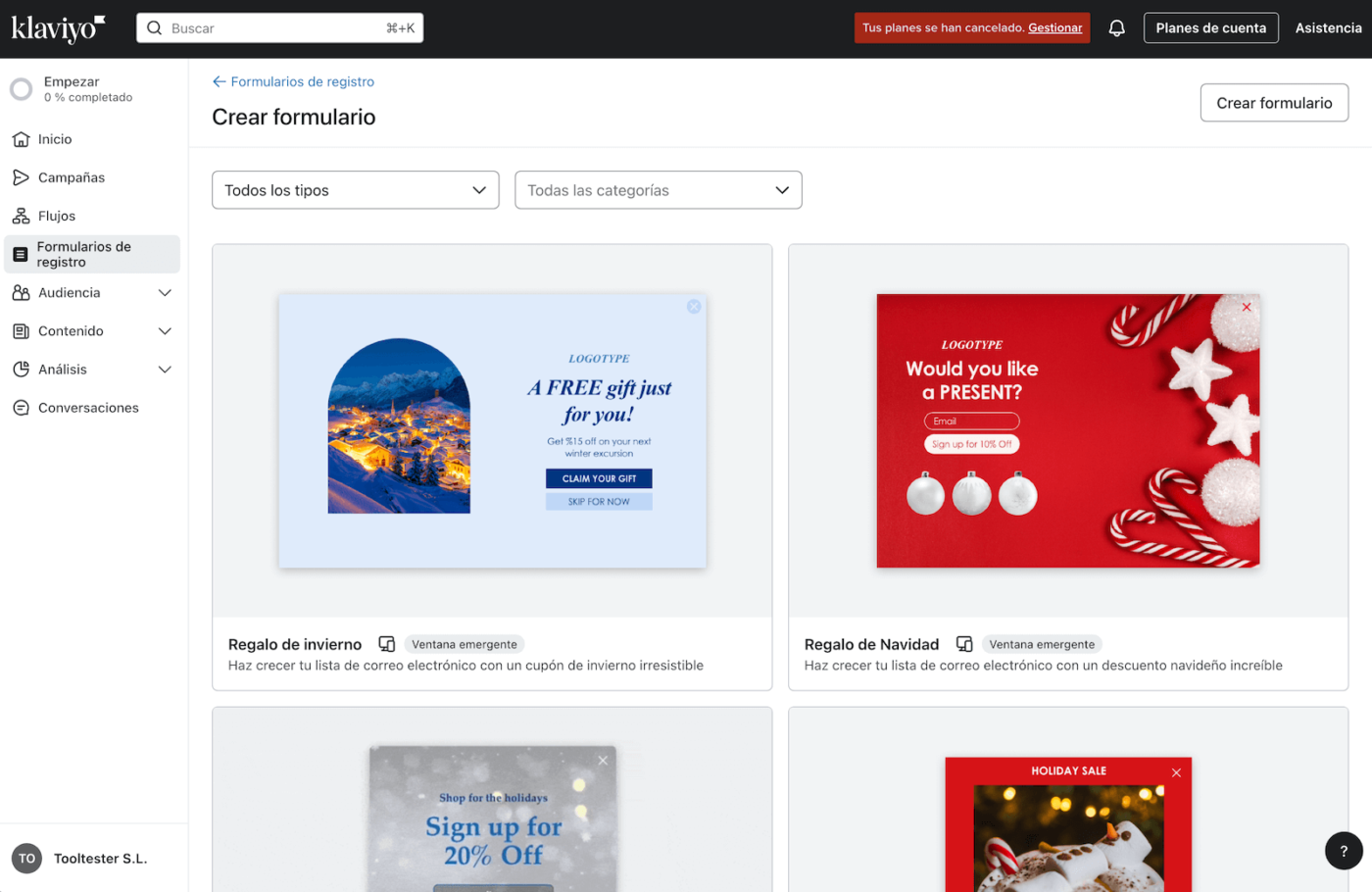
Task: Open the Todos los tipos dropdown
Action: tap(356, 190)
